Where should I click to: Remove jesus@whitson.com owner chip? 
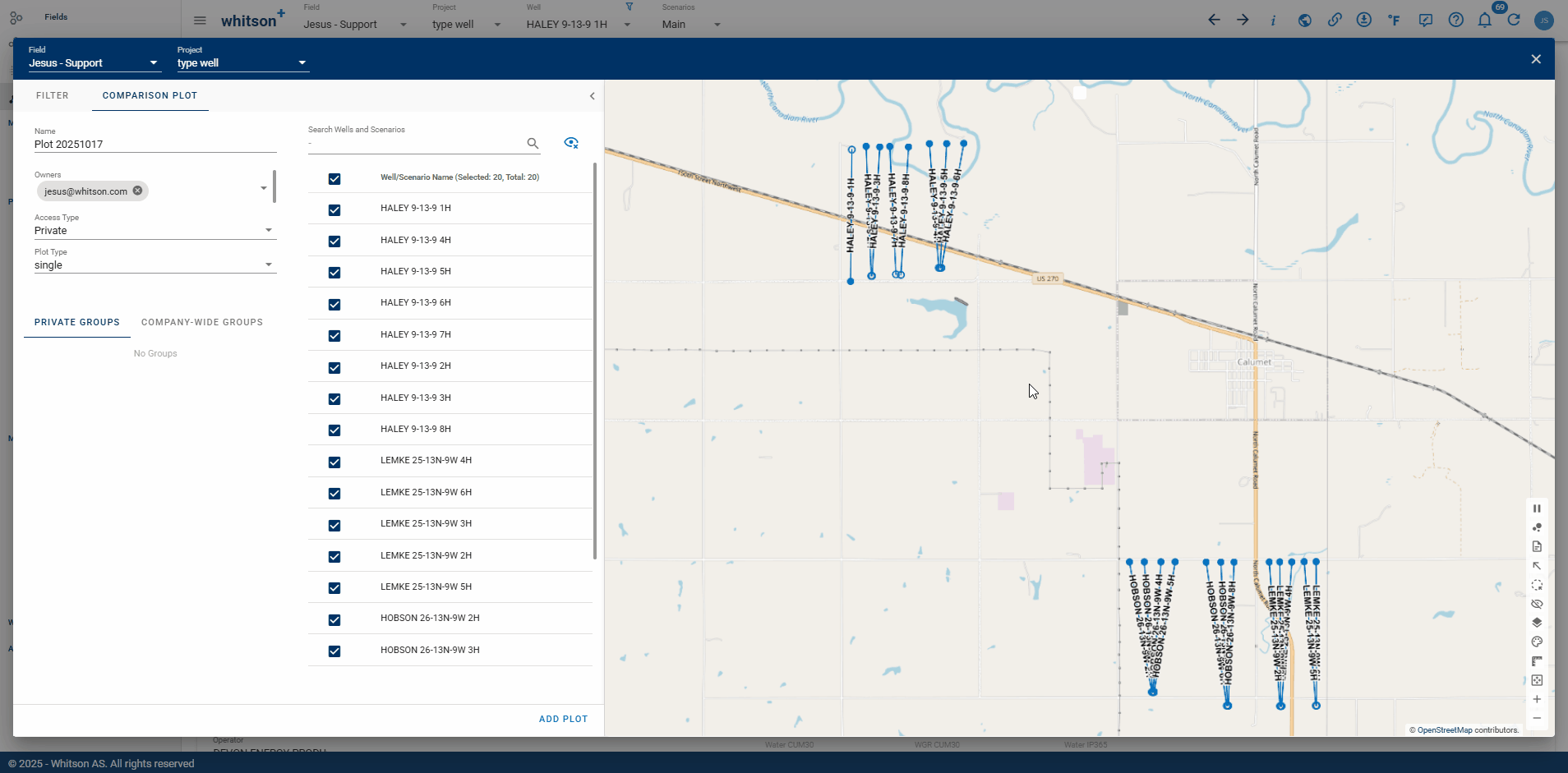(x=138, y=191)
